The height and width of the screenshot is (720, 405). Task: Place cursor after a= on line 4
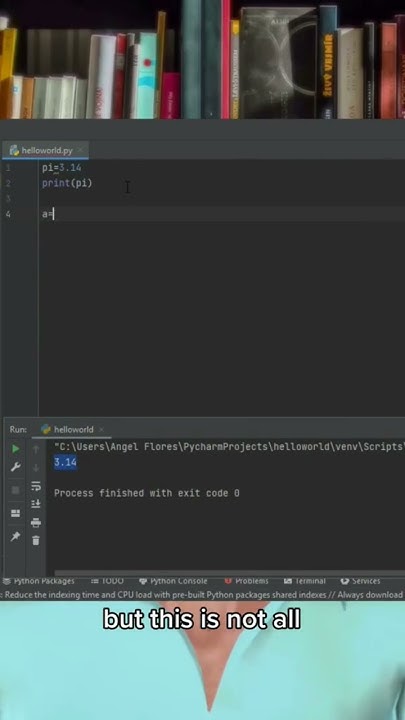54,214
